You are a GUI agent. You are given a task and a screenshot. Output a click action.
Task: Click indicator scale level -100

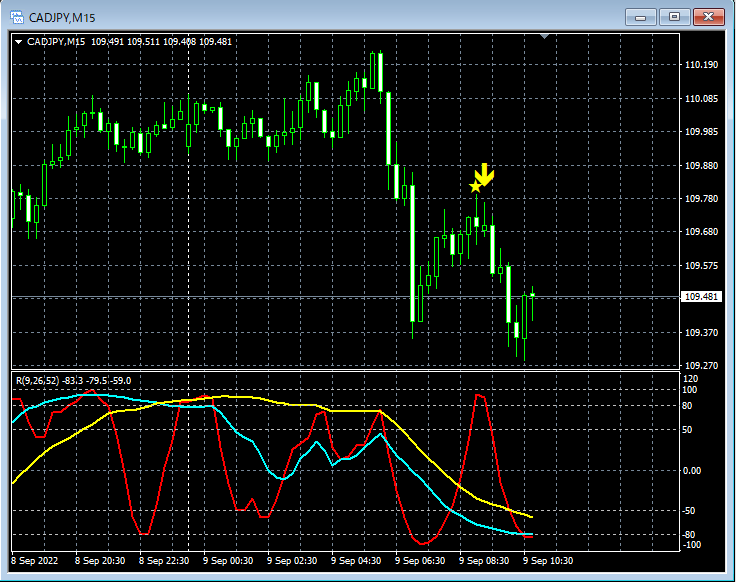coord(691,545)
